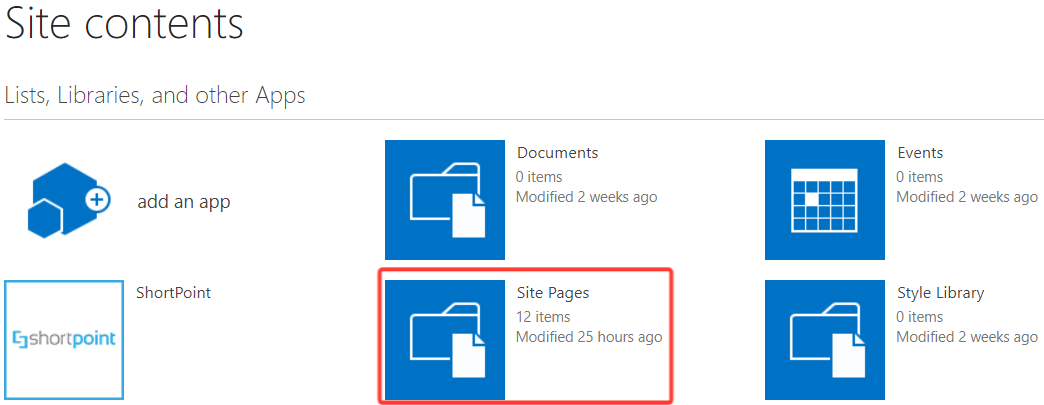Open the Documents library folder icon
Viewport: 1044px width, 405px height.
445,200
